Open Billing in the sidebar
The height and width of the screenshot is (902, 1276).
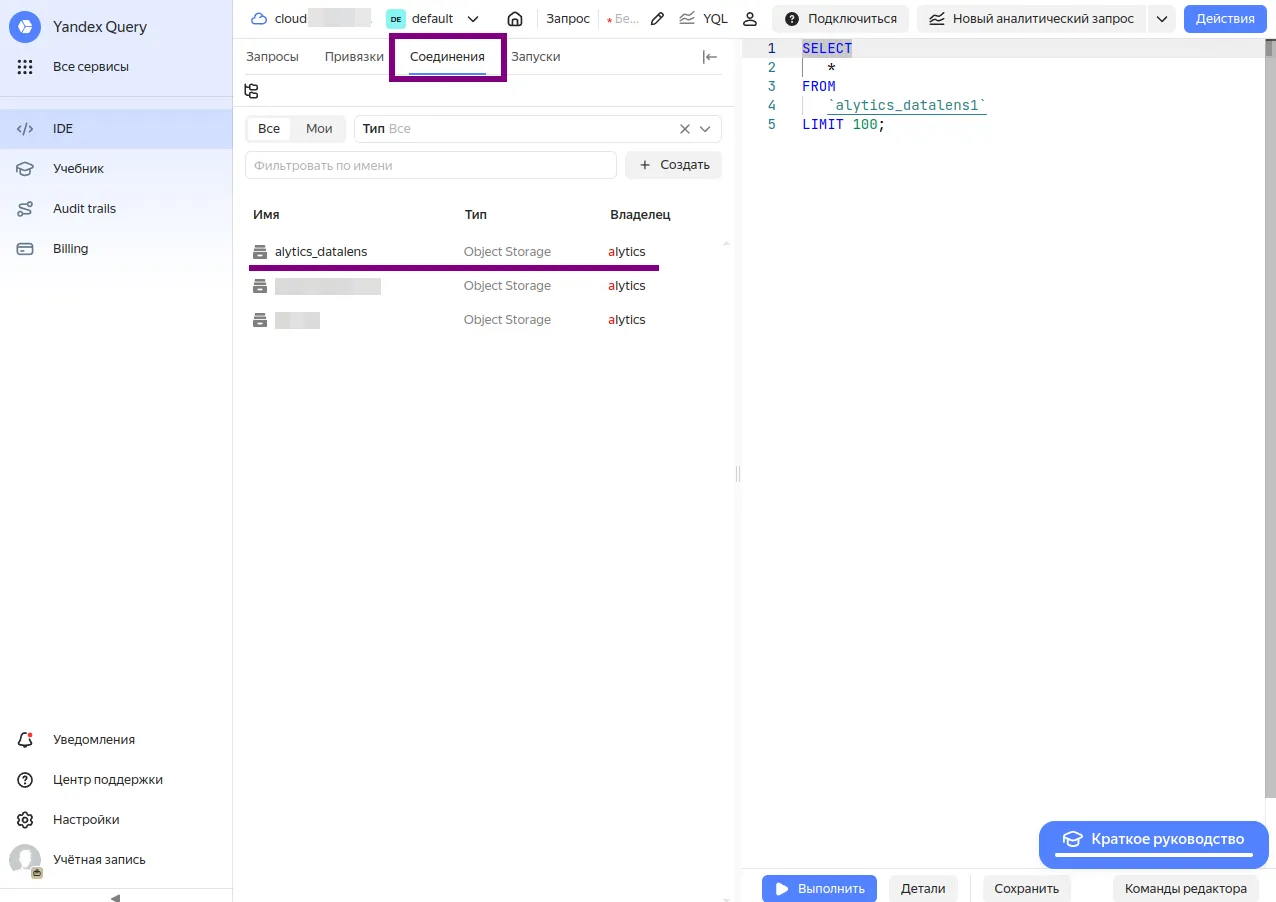click(116, 249)
